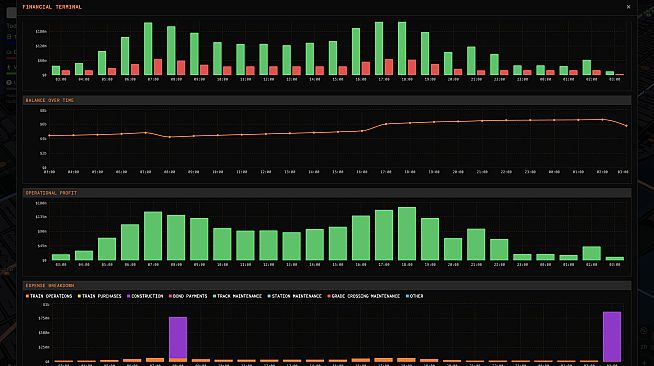
Task: Toggle Station Maintenance series in legend
Action: click(x=294, y=296)
